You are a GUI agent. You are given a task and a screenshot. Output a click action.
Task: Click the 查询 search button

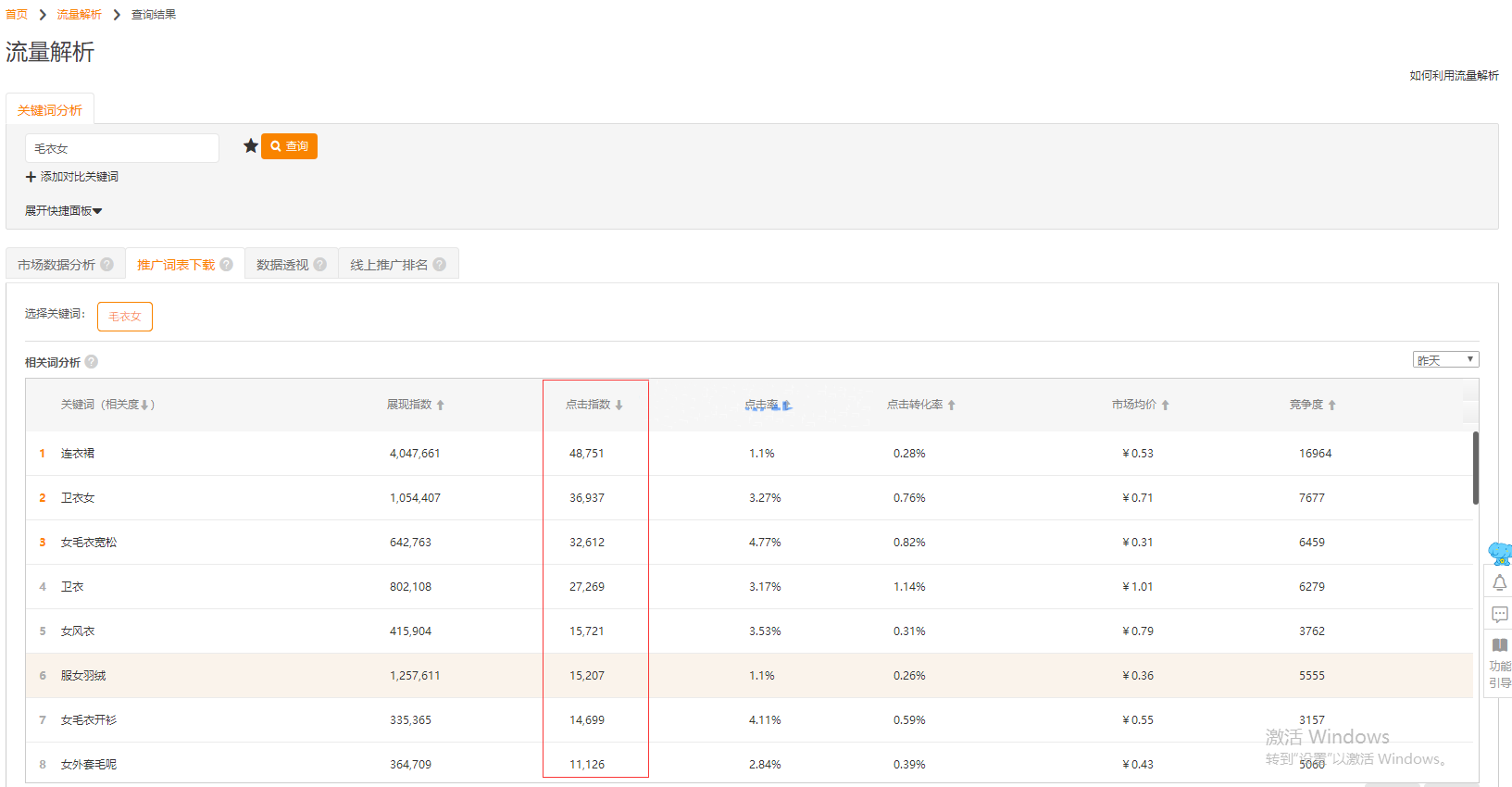pos(289,146)
